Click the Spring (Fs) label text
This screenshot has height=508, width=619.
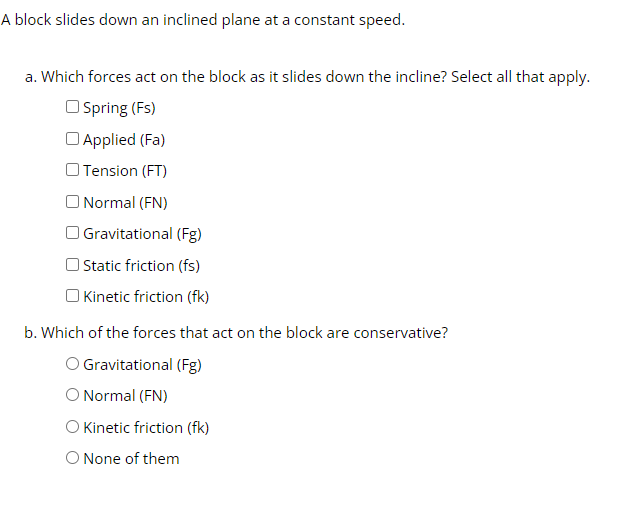(x=119, y=108)
